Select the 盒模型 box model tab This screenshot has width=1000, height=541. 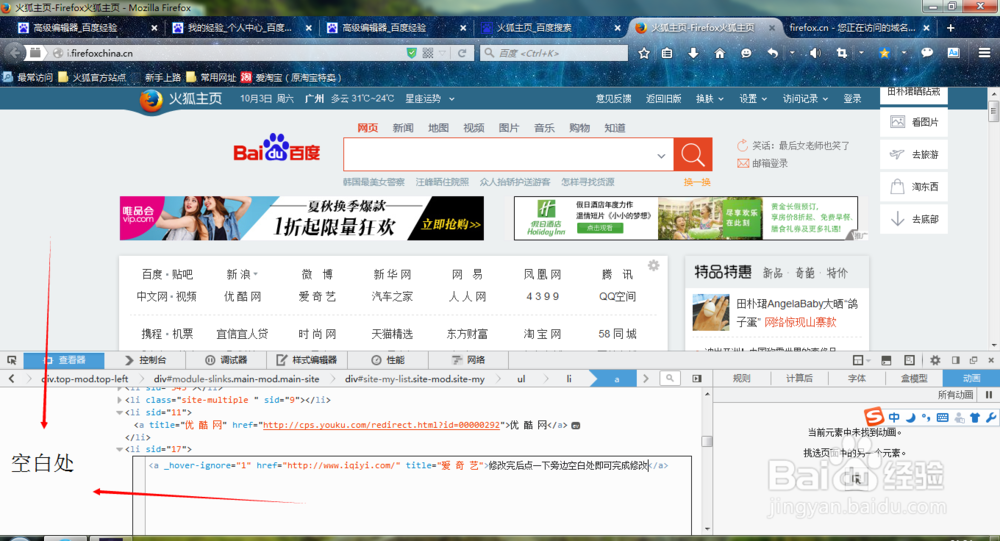tap(914, 378)
